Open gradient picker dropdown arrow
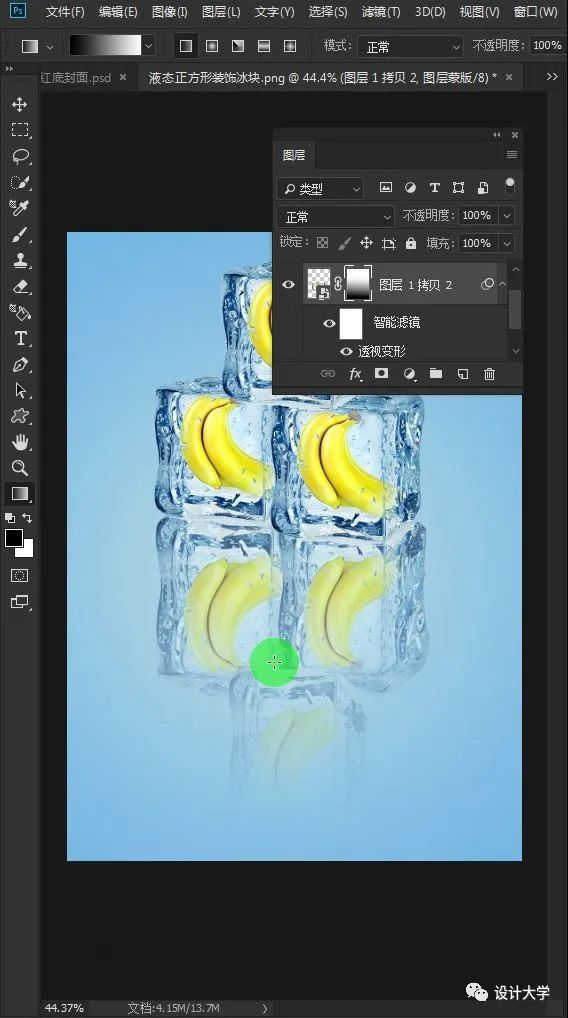Image resolution: width=568 pixels, height=1018 pixels. pyautogui.click(x=149, y=45)
